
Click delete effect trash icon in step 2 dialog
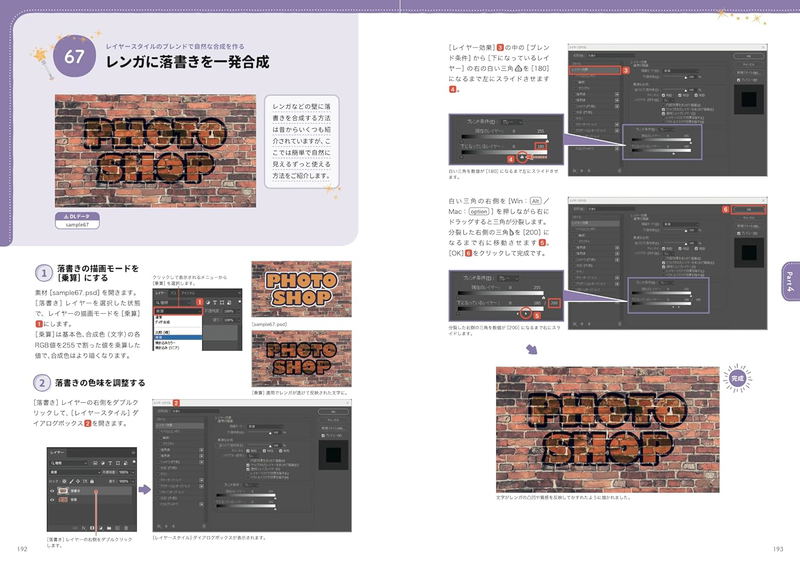204,526
